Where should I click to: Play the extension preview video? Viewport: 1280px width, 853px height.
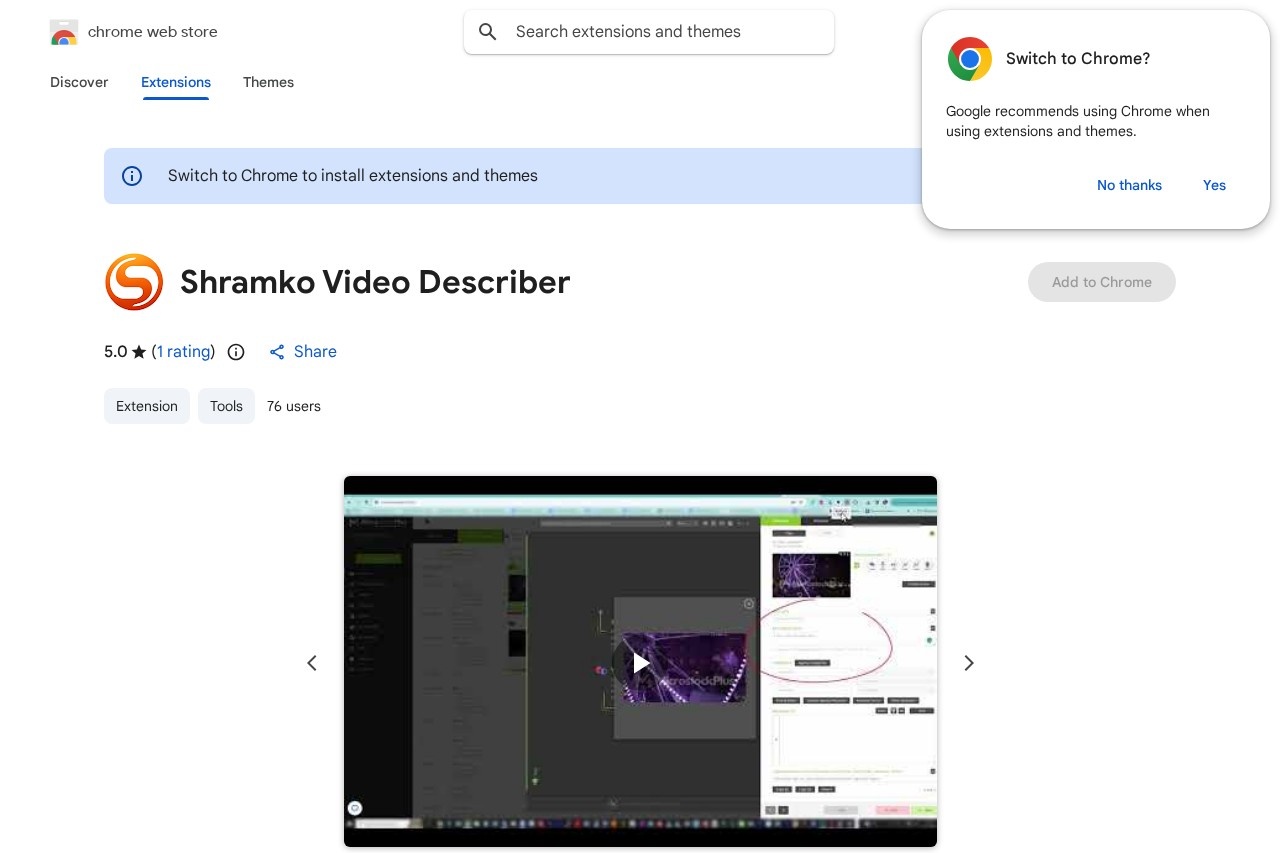(x=640, y=663)
